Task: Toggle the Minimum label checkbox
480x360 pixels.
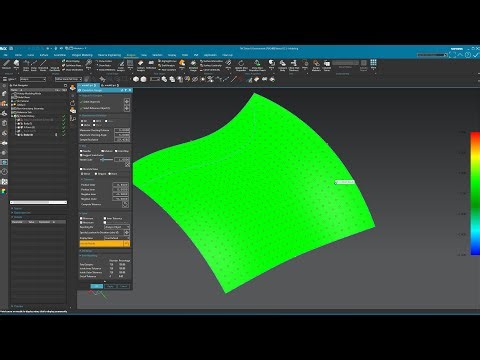Action: click(x=81, y=218)
